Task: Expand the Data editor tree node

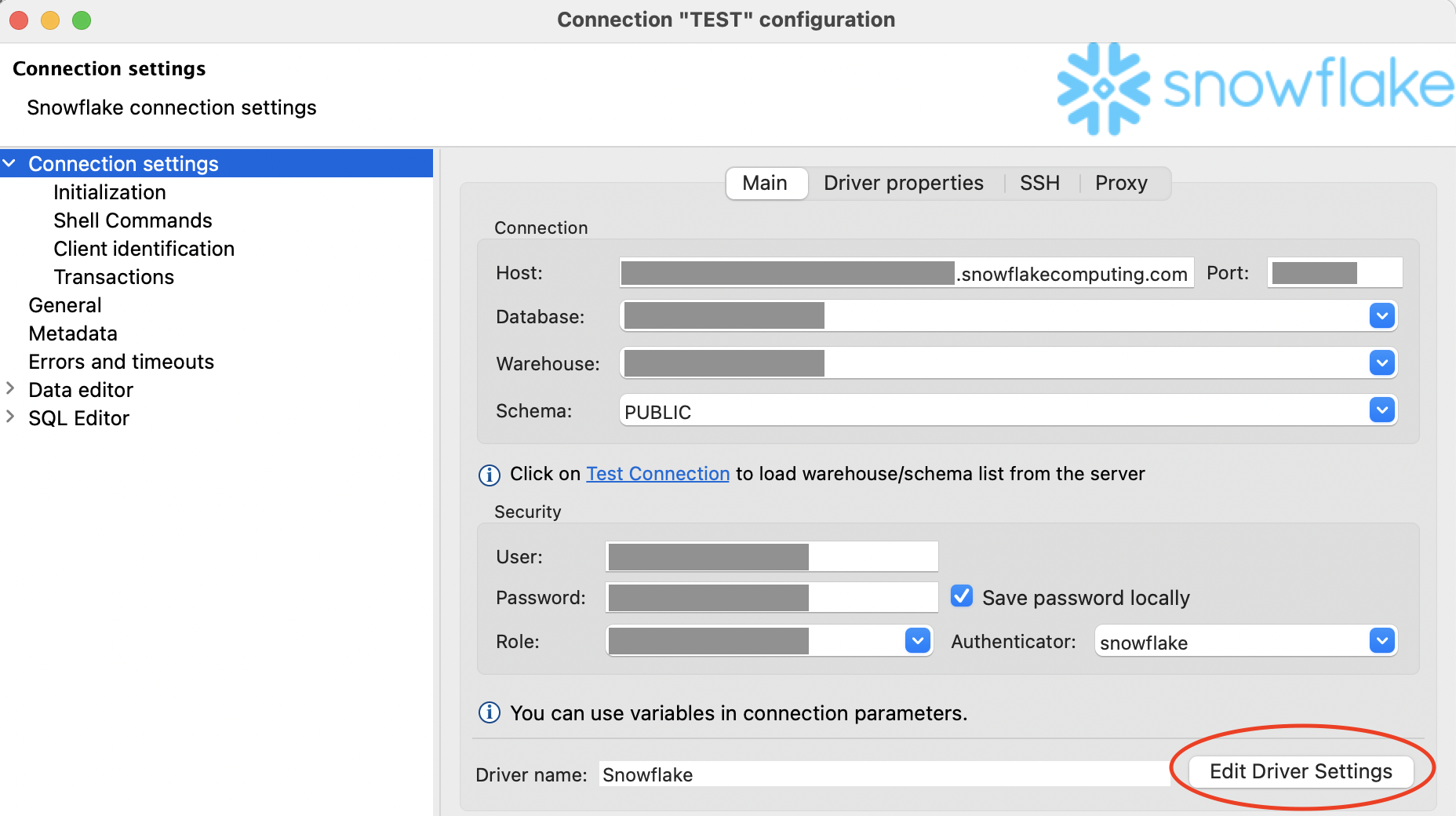Action: click(10, 389)
